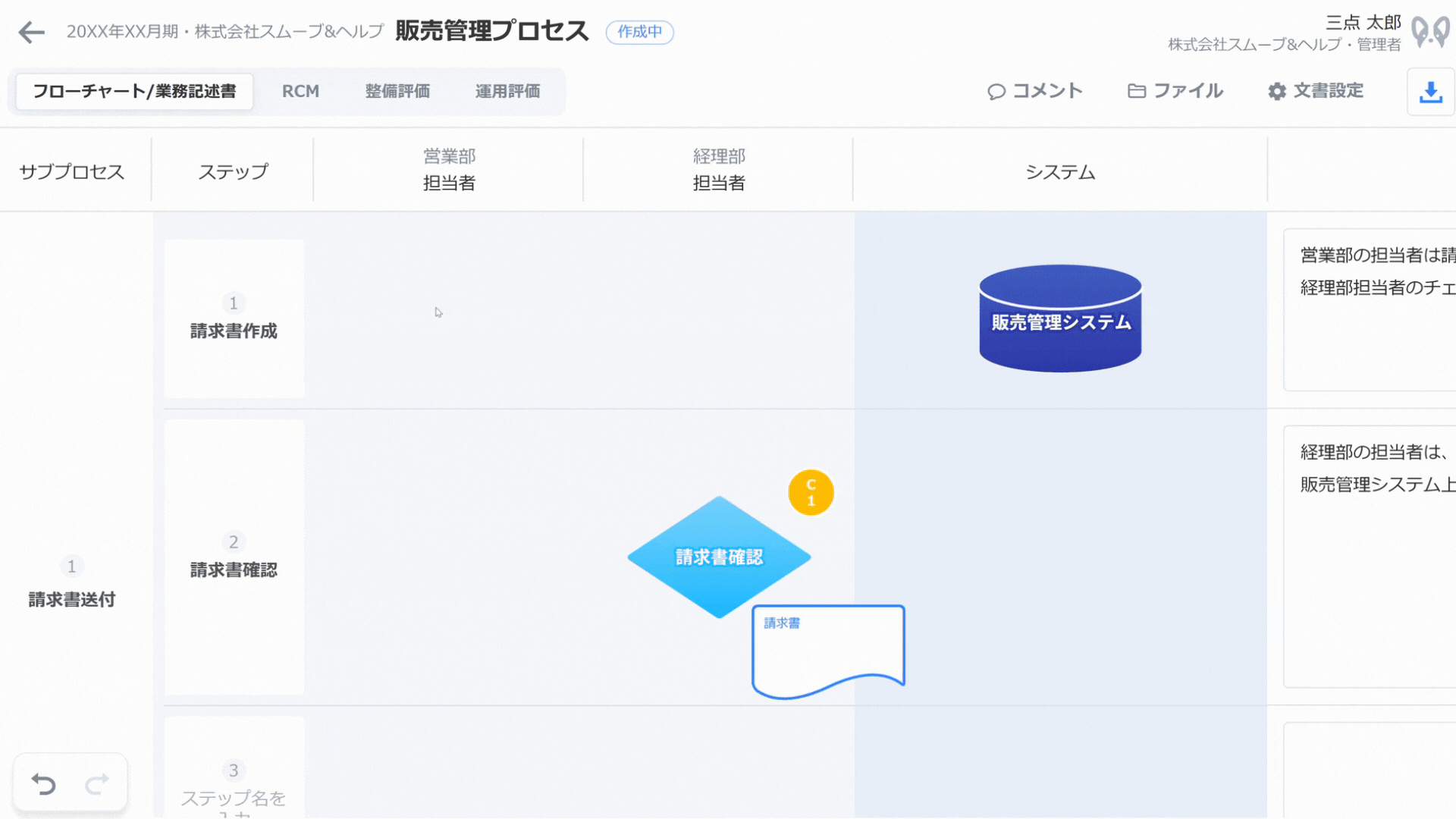Screen dimensions: 1456x819
Task: Switch to the 整備評価 tab
Action: (397, 91)
